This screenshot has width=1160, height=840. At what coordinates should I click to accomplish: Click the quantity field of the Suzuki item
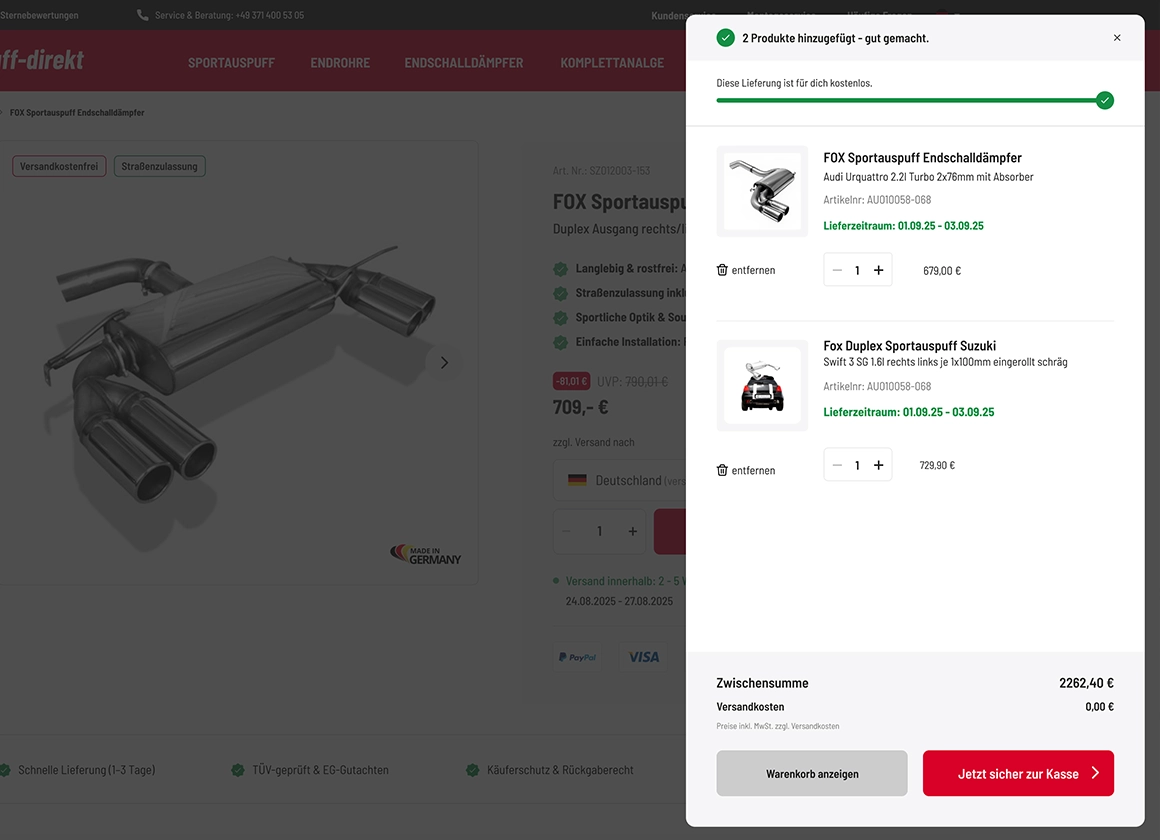point(858,464)
